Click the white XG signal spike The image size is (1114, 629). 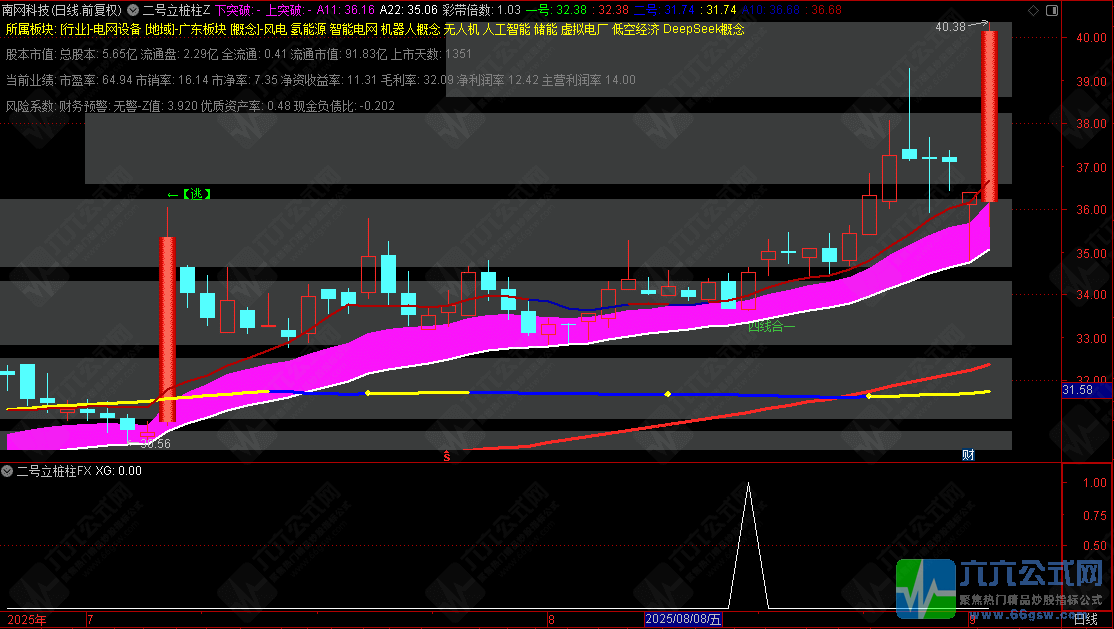748,545
